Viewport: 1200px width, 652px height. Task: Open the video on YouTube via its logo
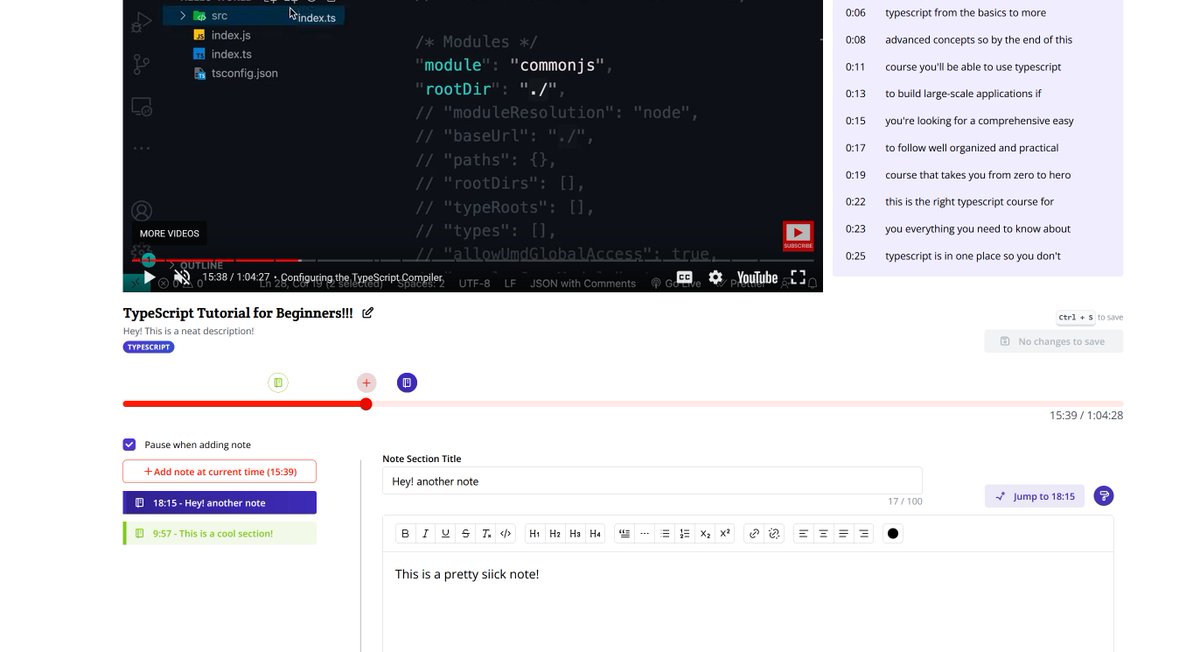click(757, 277)
